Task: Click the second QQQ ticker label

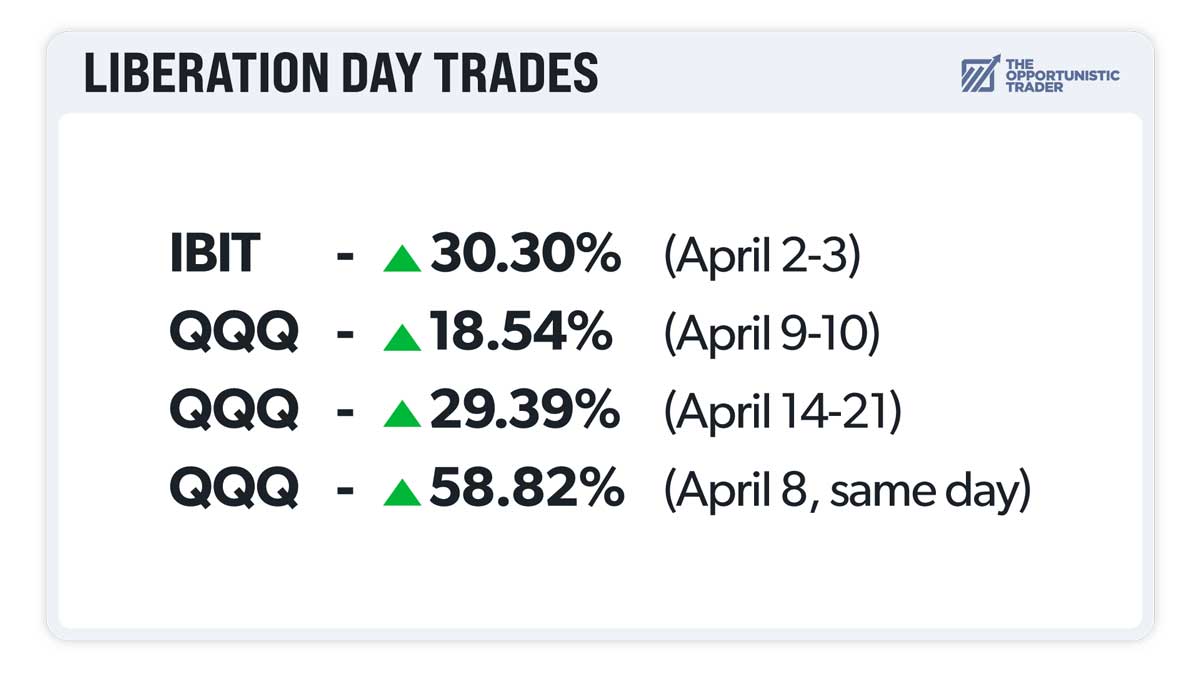Action: [x=234, y=412]
